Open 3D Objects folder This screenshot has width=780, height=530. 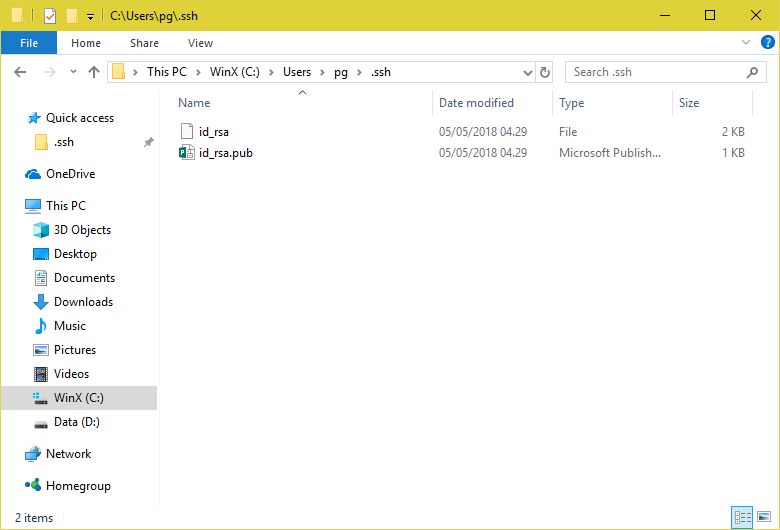click(x=82, y=229)
